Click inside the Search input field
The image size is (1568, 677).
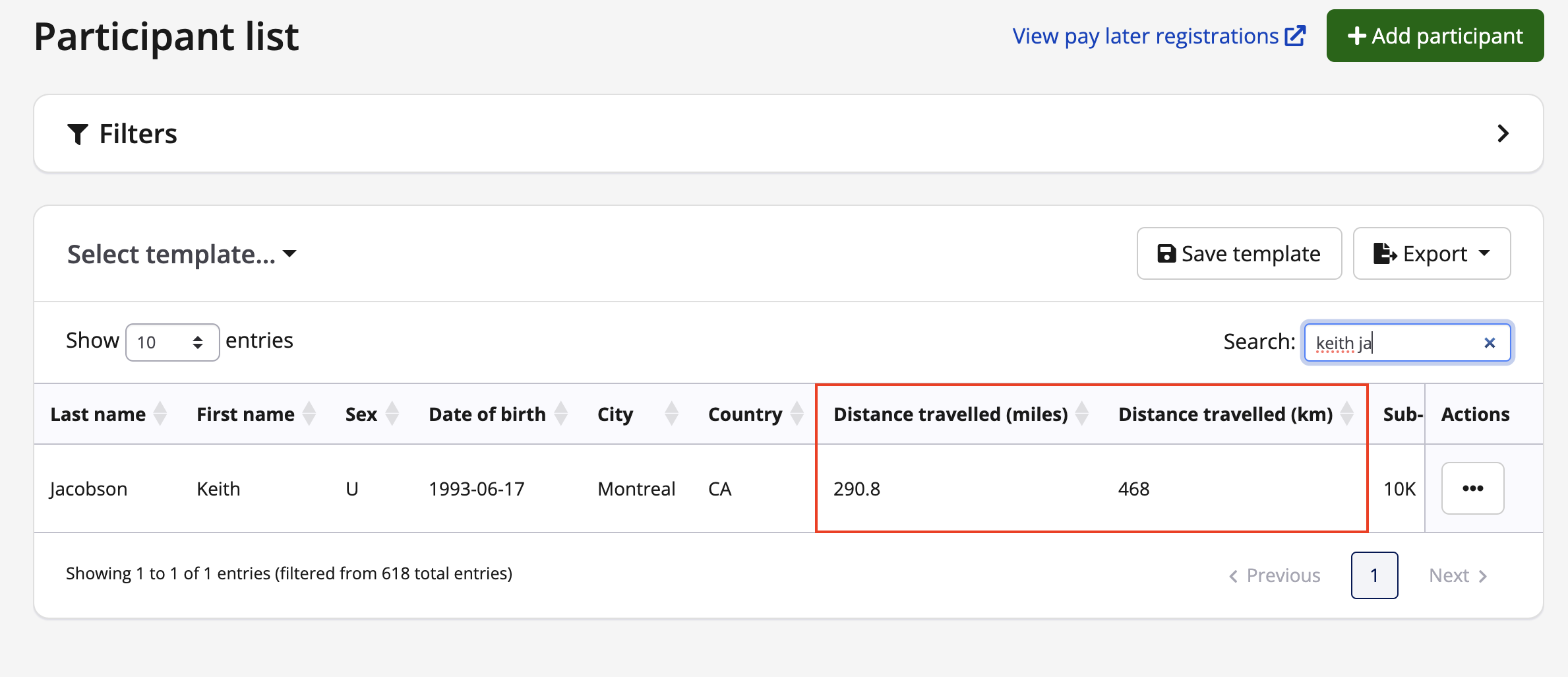pyautogui.click(x=1391, y=342)
